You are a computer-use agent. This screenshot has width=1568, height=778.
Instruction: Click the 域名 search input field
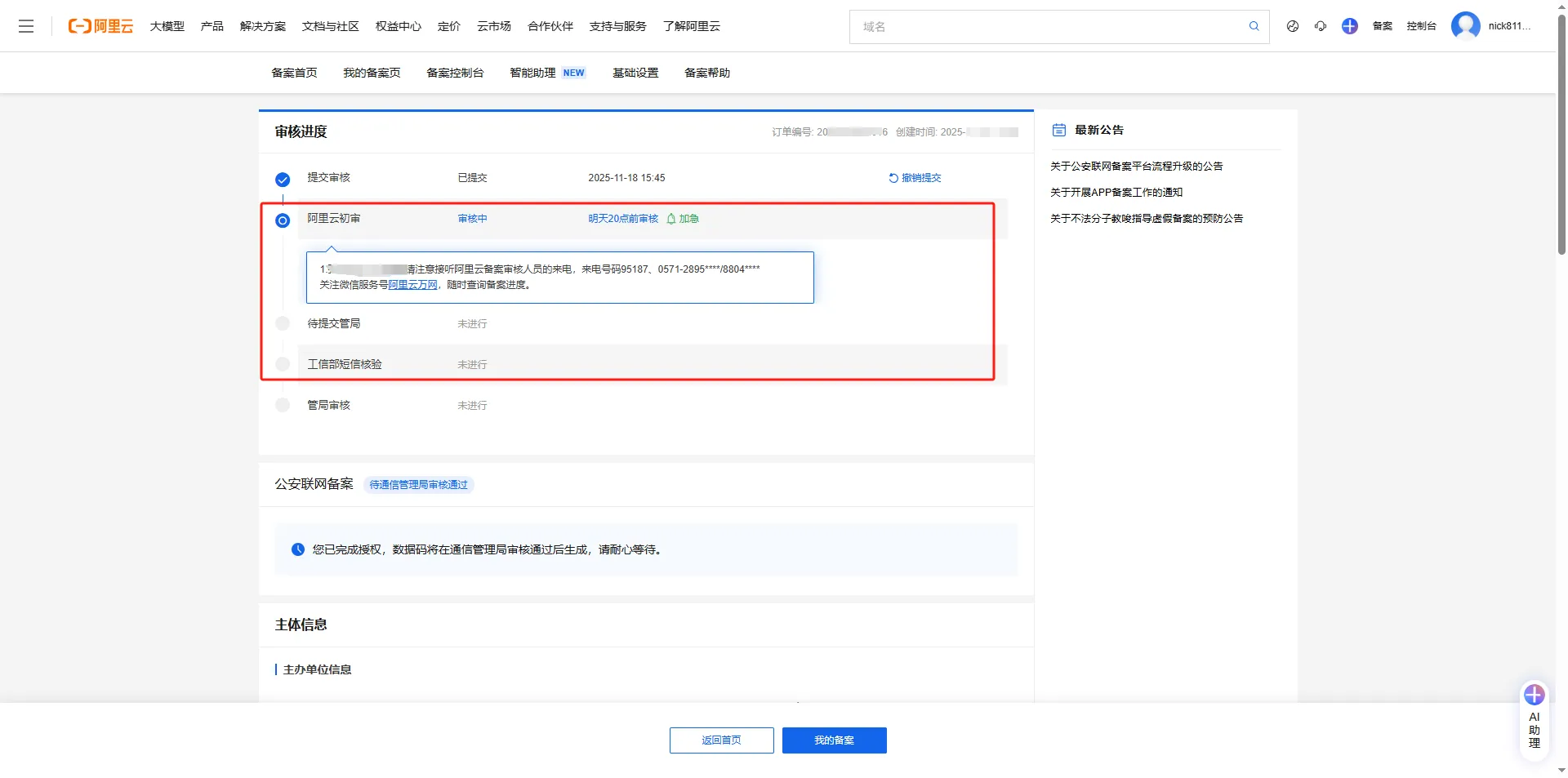pos(1045,27)
